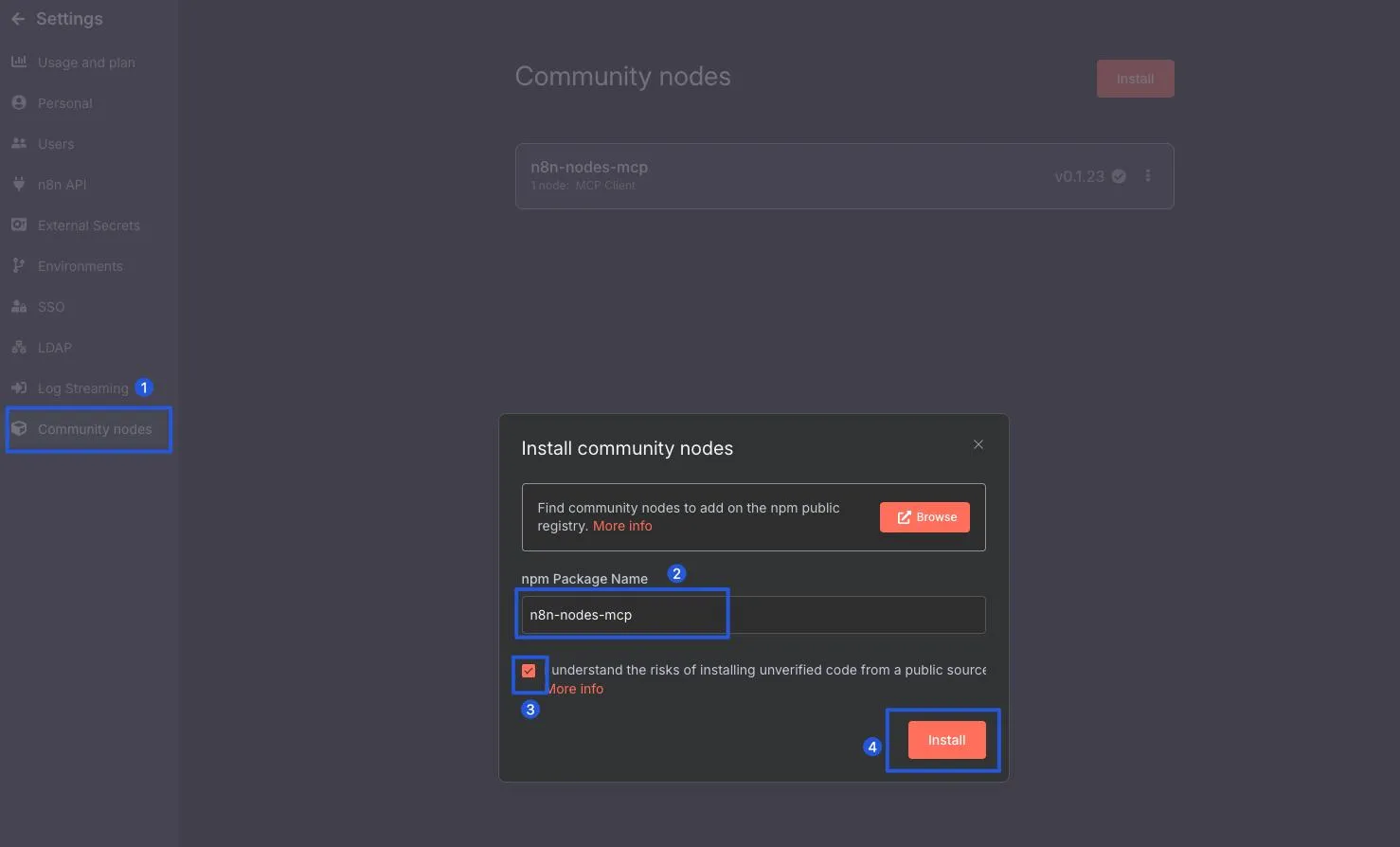Click the External Secrets vault icon

(x=18, y=225)
